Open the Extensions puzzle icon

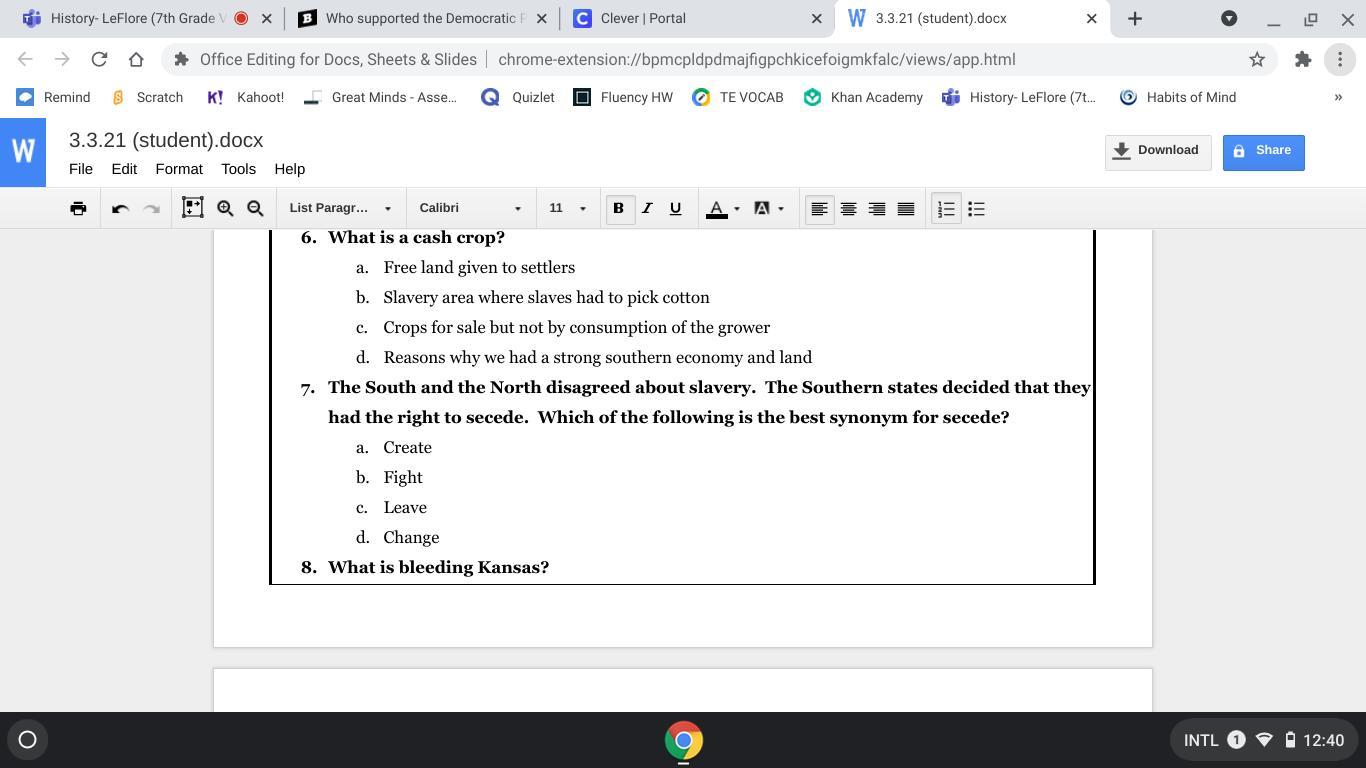1302,59
